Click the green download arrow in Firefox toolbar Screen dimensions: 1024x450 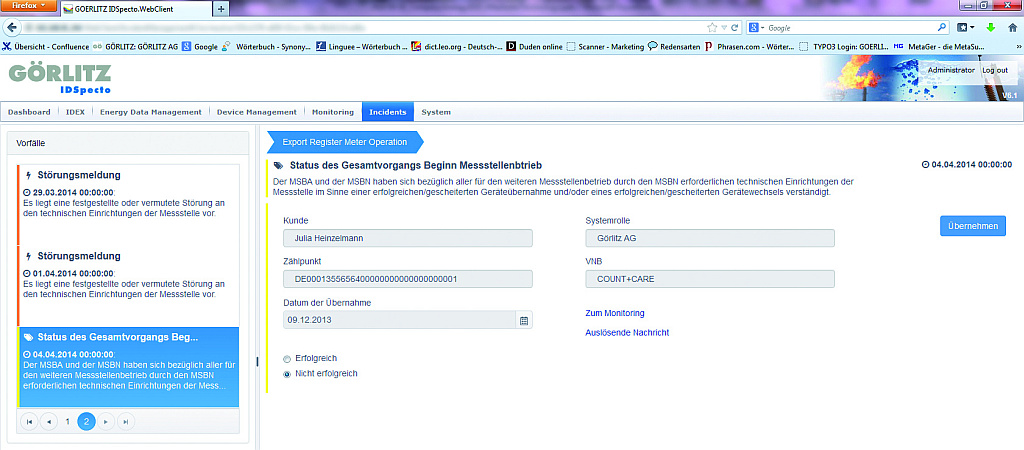(991, 28)
